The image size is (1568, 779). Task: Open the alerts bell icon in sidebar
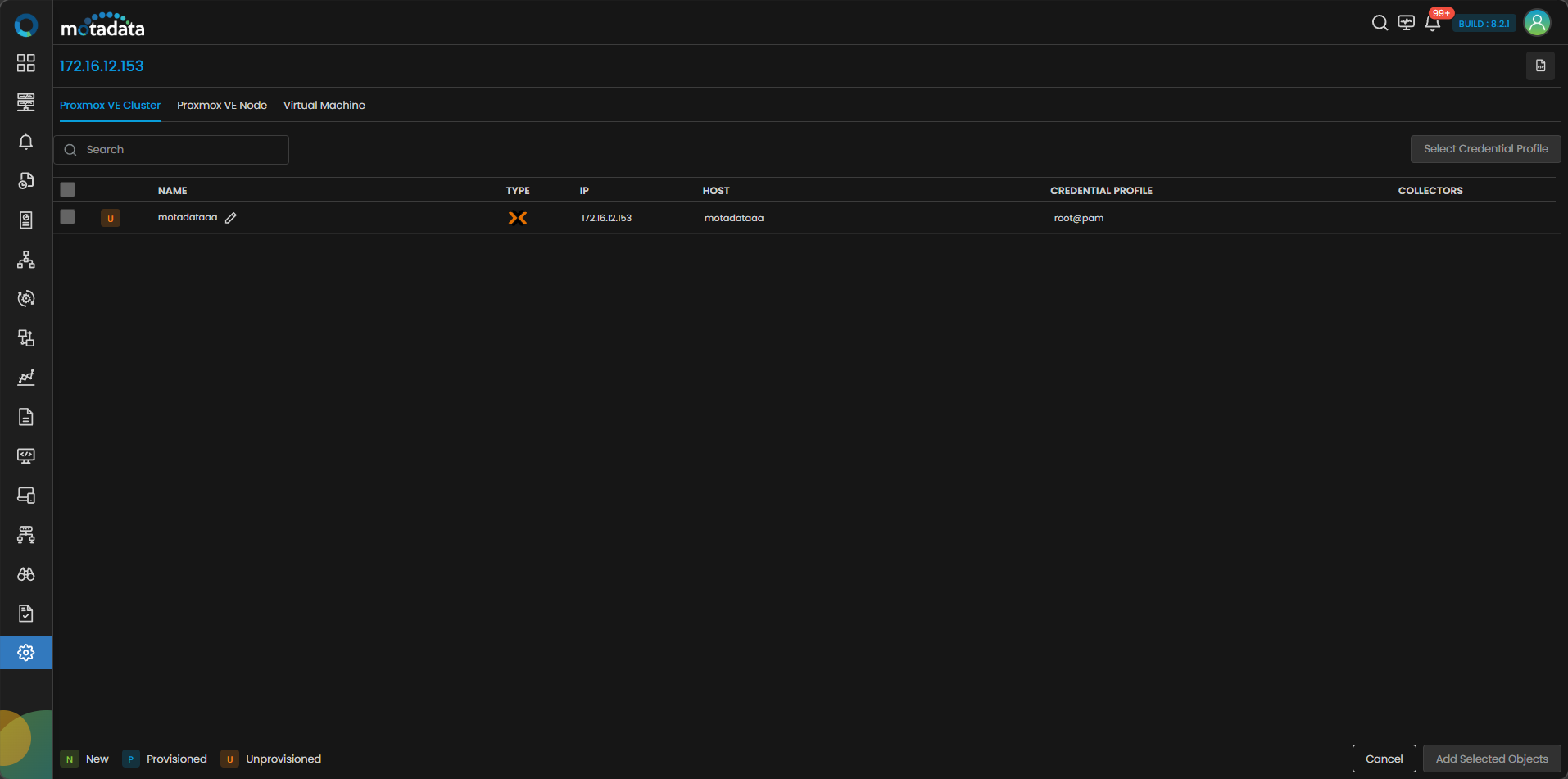[26, 142]
